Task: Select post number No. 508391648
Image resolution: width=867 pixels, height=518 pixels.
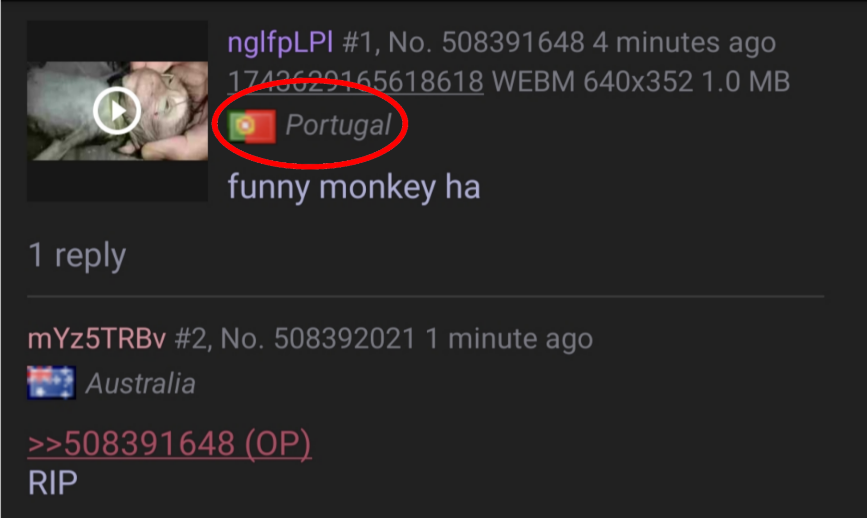Action: point(486,43)
